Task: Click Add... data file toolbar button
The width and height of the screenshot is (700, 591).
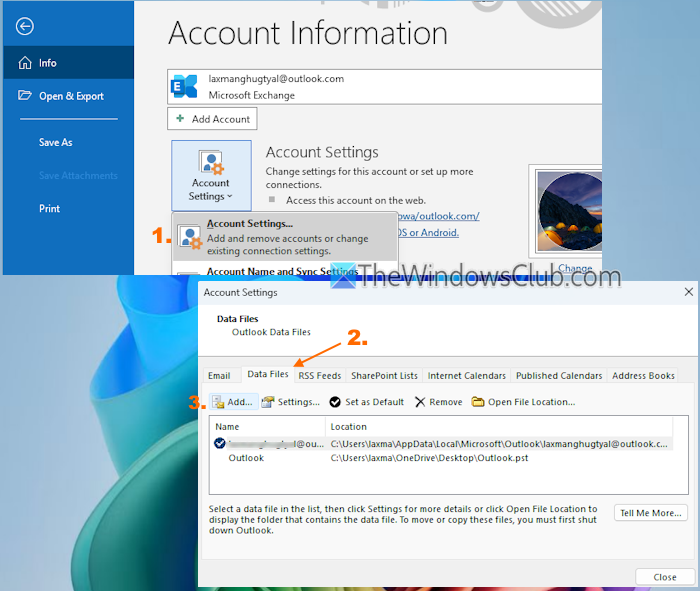Action: 232,402
